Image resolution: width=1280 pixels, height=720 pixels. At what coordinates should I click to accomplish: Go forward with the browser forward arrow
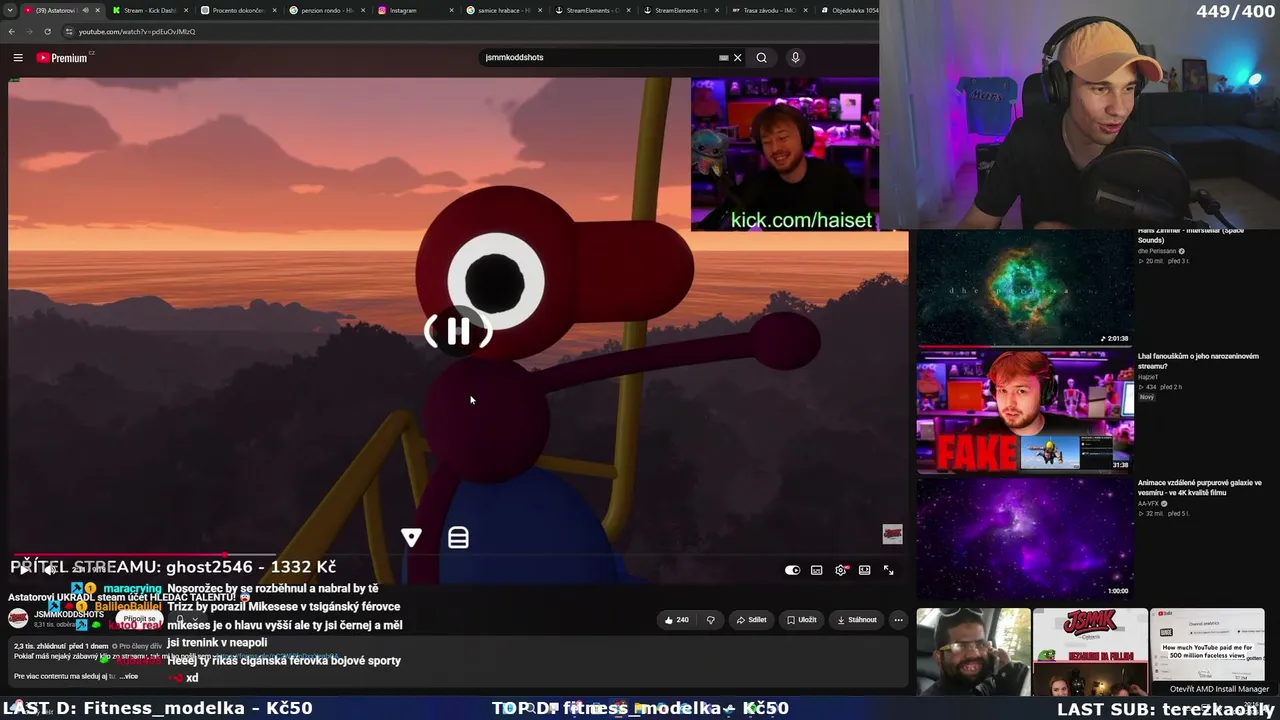click(29, 32)
